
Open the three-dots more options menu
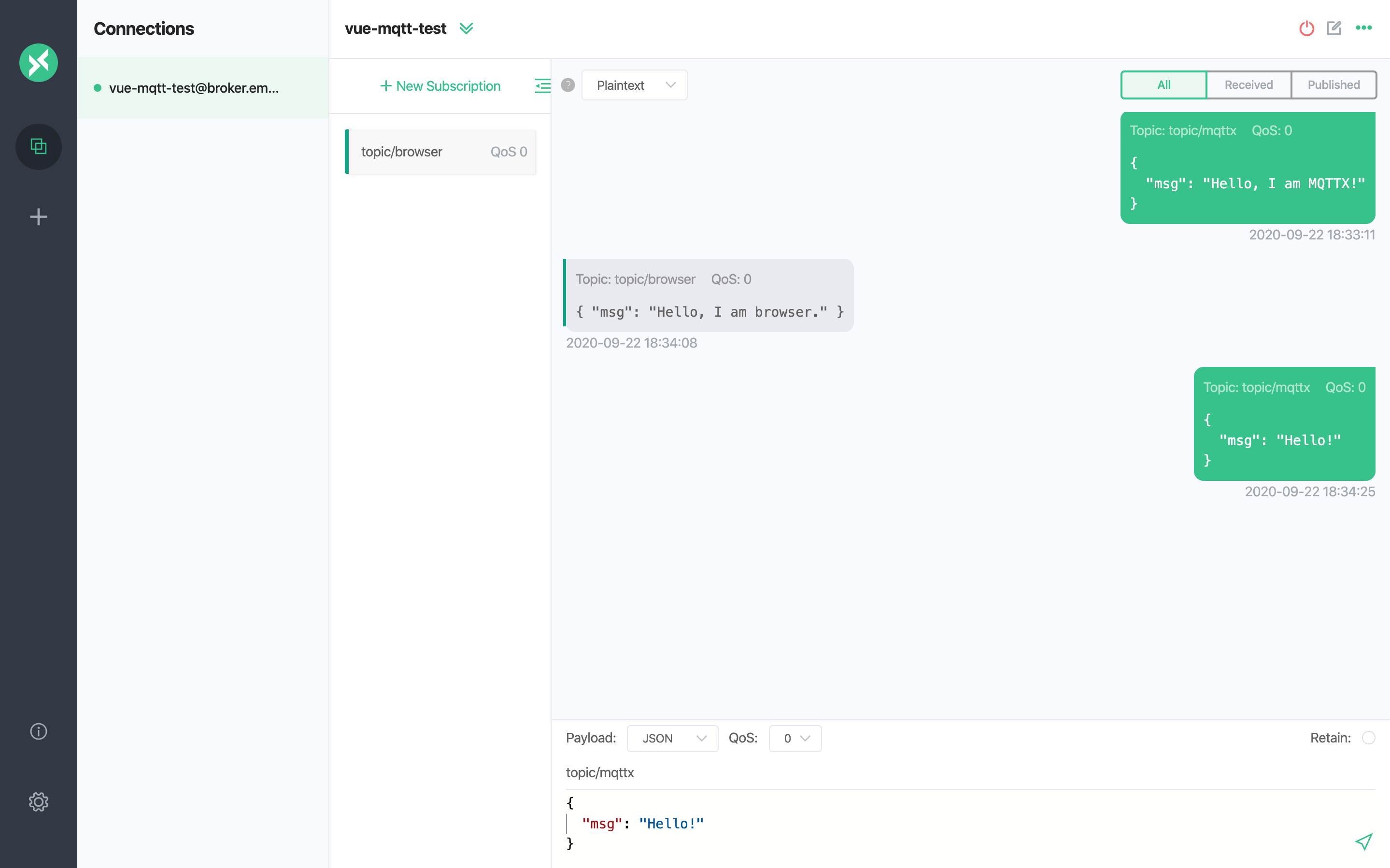(1363, 28)
